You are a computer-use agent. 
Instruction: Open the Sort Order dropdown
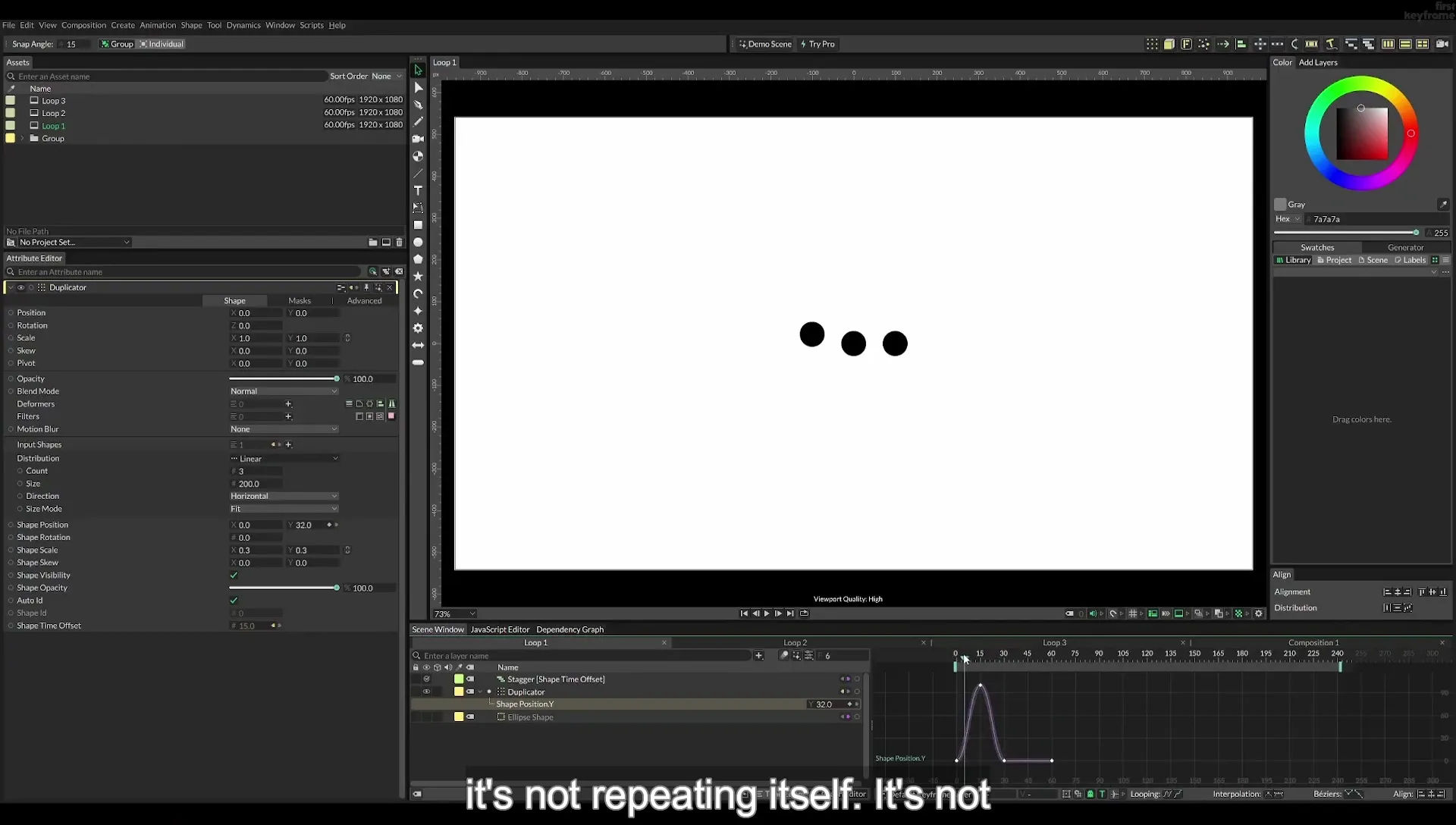387,77
